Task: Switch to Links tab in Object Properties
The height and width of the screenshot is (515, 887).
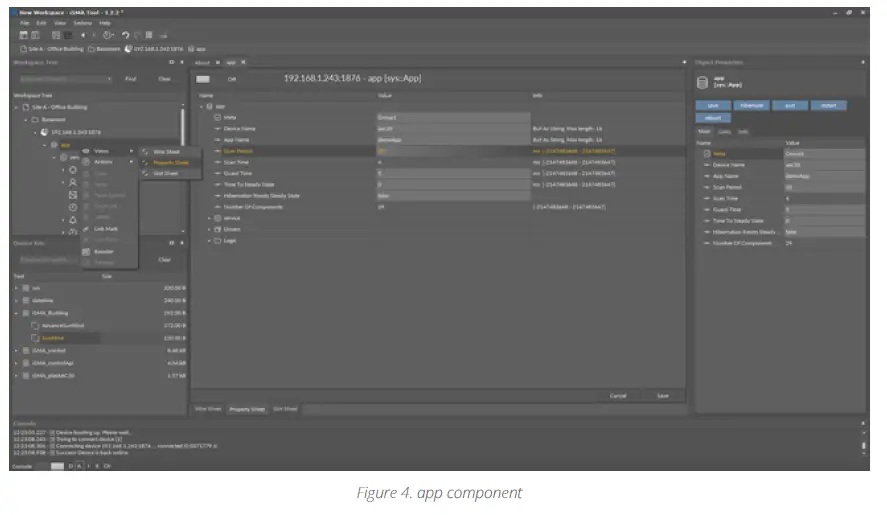Action: [724, 131]
